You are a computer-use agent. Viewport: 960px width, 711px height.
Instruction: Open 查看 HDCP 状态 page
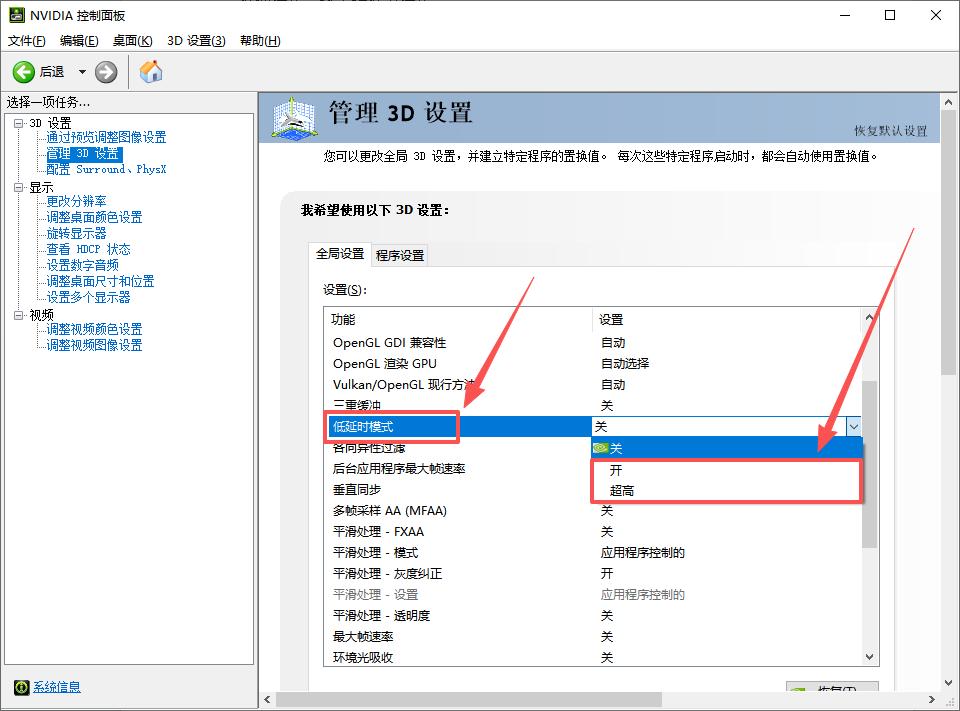pyautogui.click(x=89, y=249)
